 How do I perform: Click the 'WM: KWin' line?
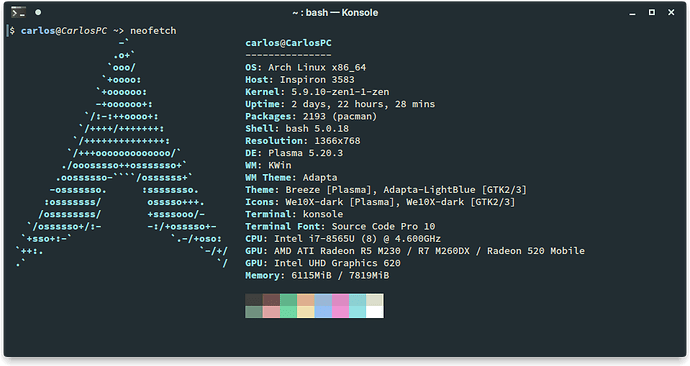pyautogui.click(x=268, y=165)
